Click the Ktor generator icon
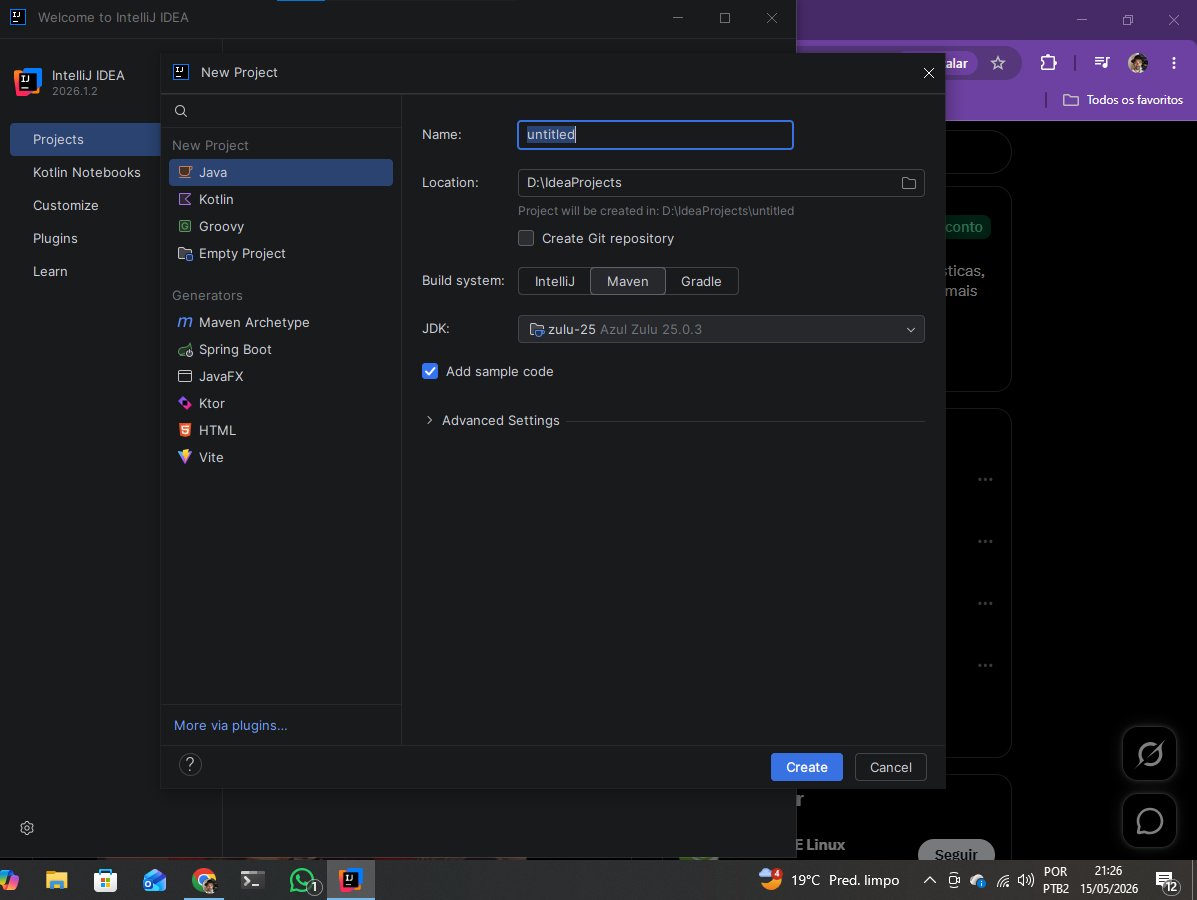Screen dimensions: 1197x900 (x=185, y=403)
